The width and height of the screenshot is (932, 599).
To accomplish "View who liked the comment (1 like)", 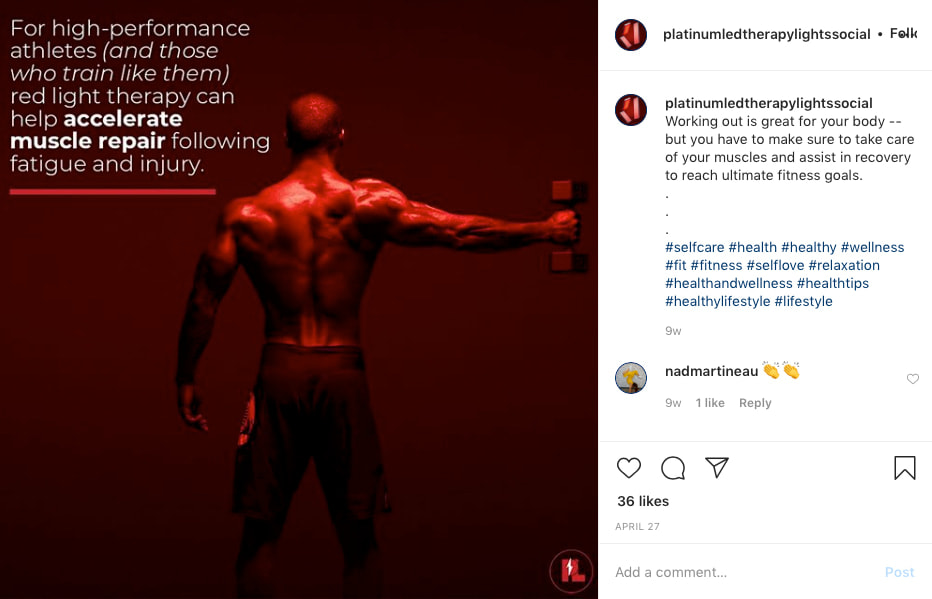I will pos(710,403).
